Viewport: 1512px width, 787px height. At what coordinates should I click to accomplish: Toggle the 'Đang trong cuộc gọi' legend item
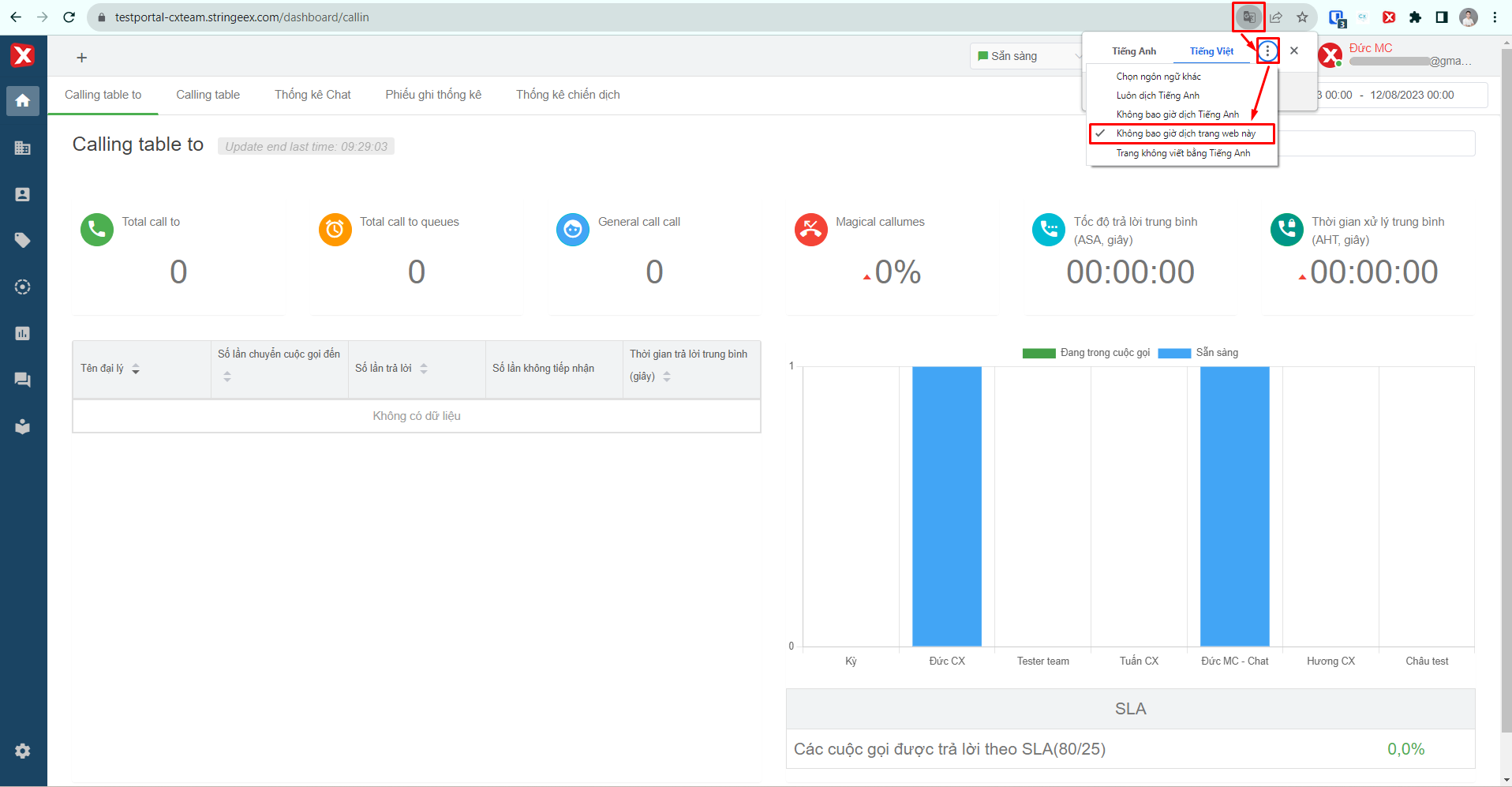1087,353
